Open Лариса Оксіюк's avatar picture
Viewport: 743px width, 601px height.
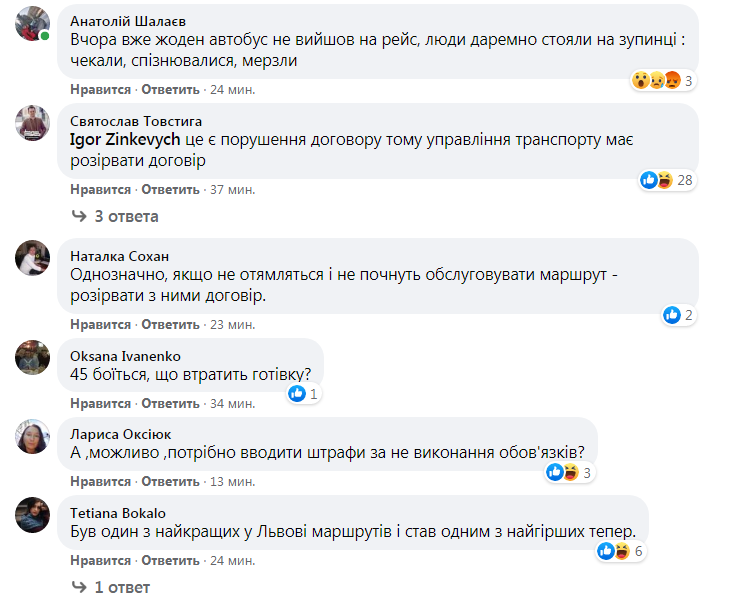(32, 436)
